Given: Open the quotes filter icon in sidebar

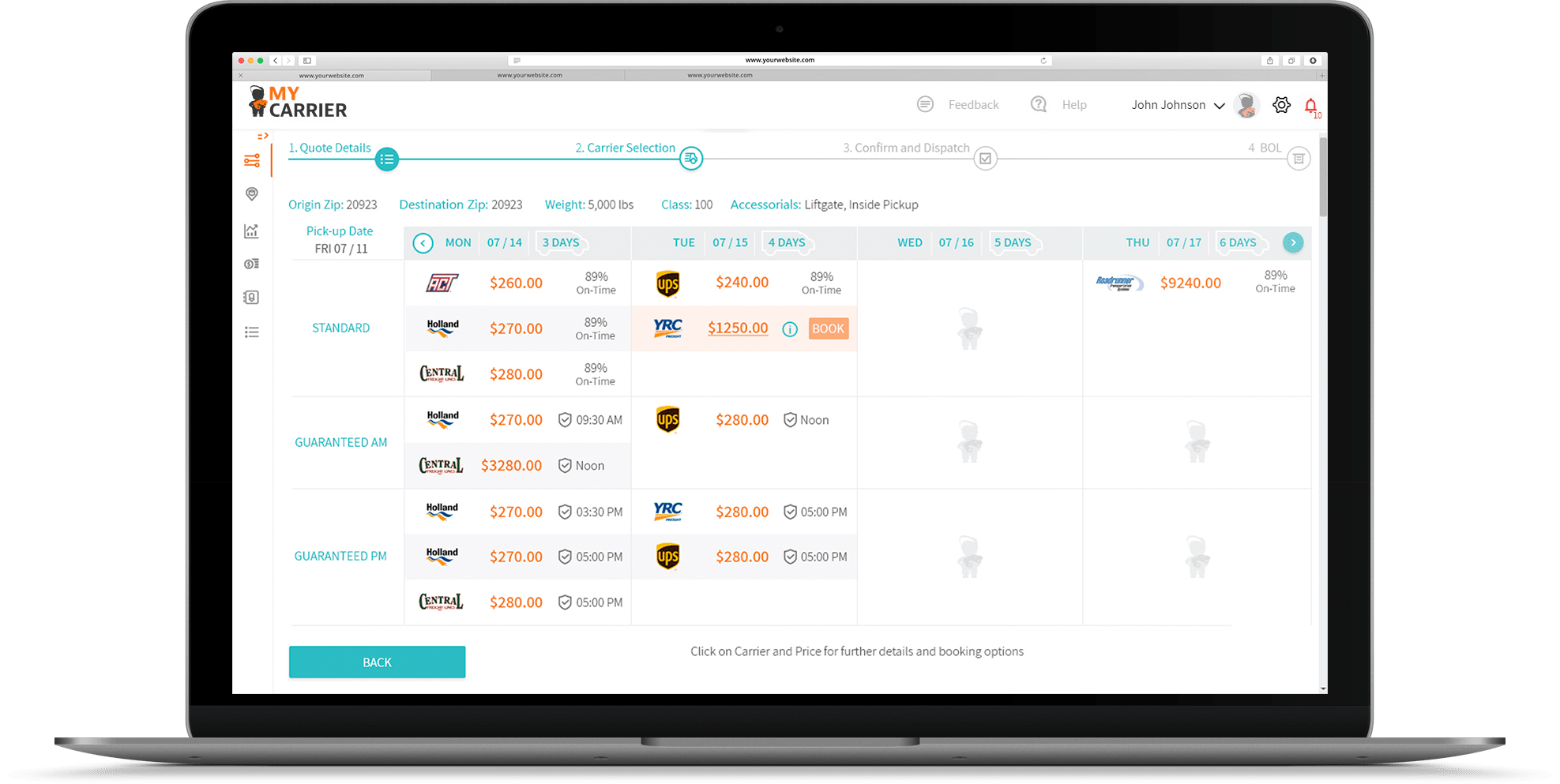Looking at the screenshot, I should point(252,161).
